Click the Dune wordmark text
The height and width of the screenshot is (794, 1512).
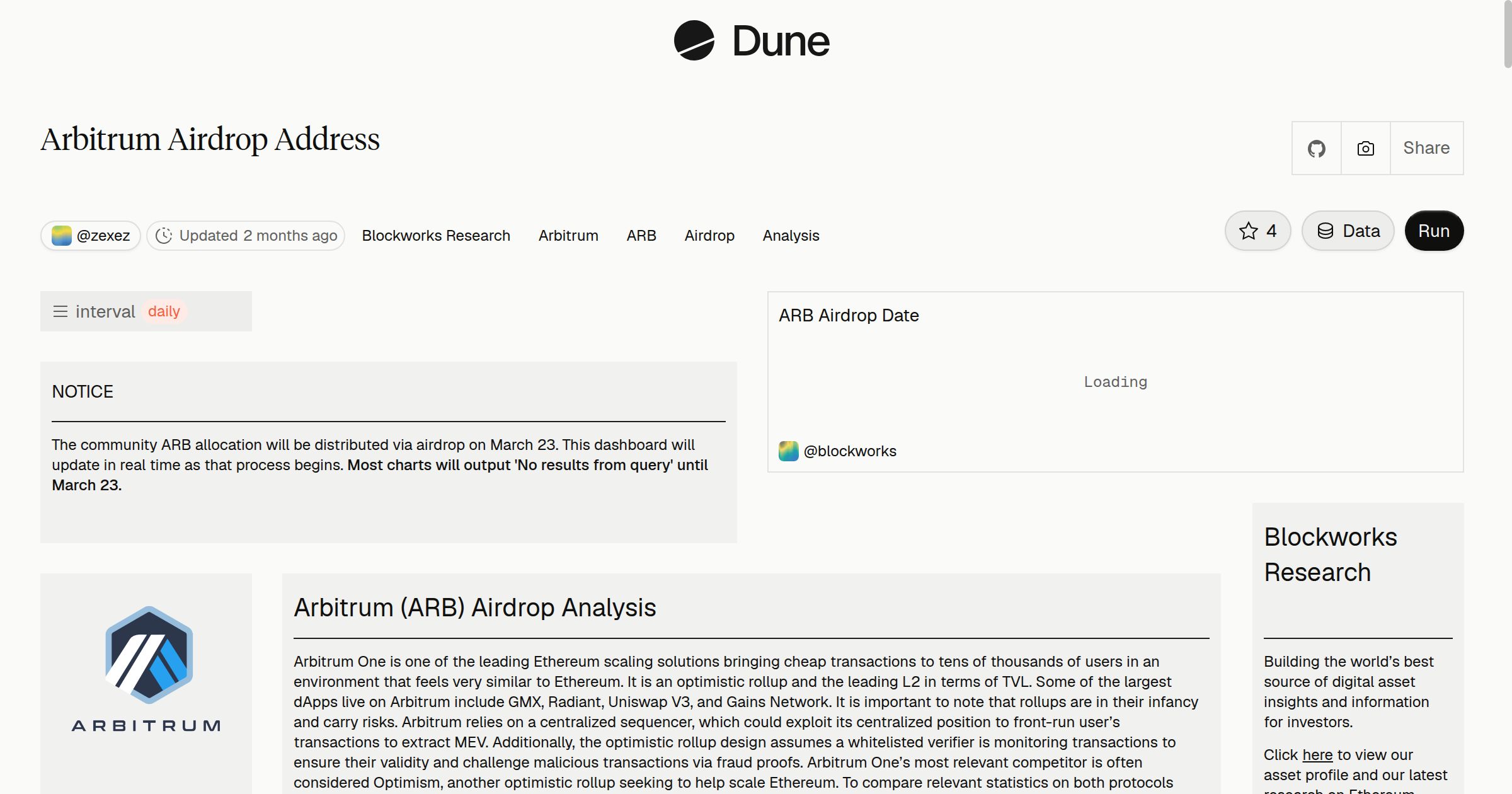click(781, 42)
